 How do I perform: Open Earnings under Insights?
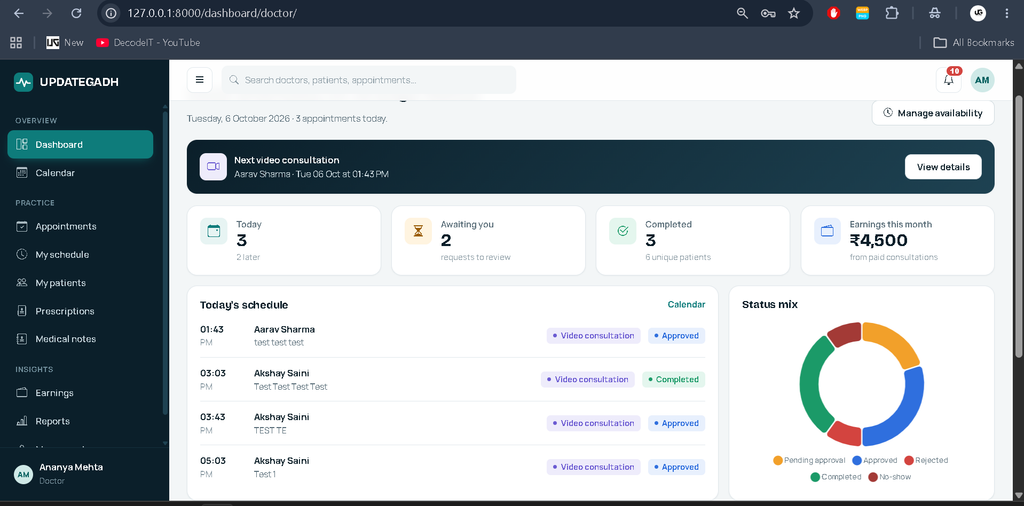tap(80, 393)
